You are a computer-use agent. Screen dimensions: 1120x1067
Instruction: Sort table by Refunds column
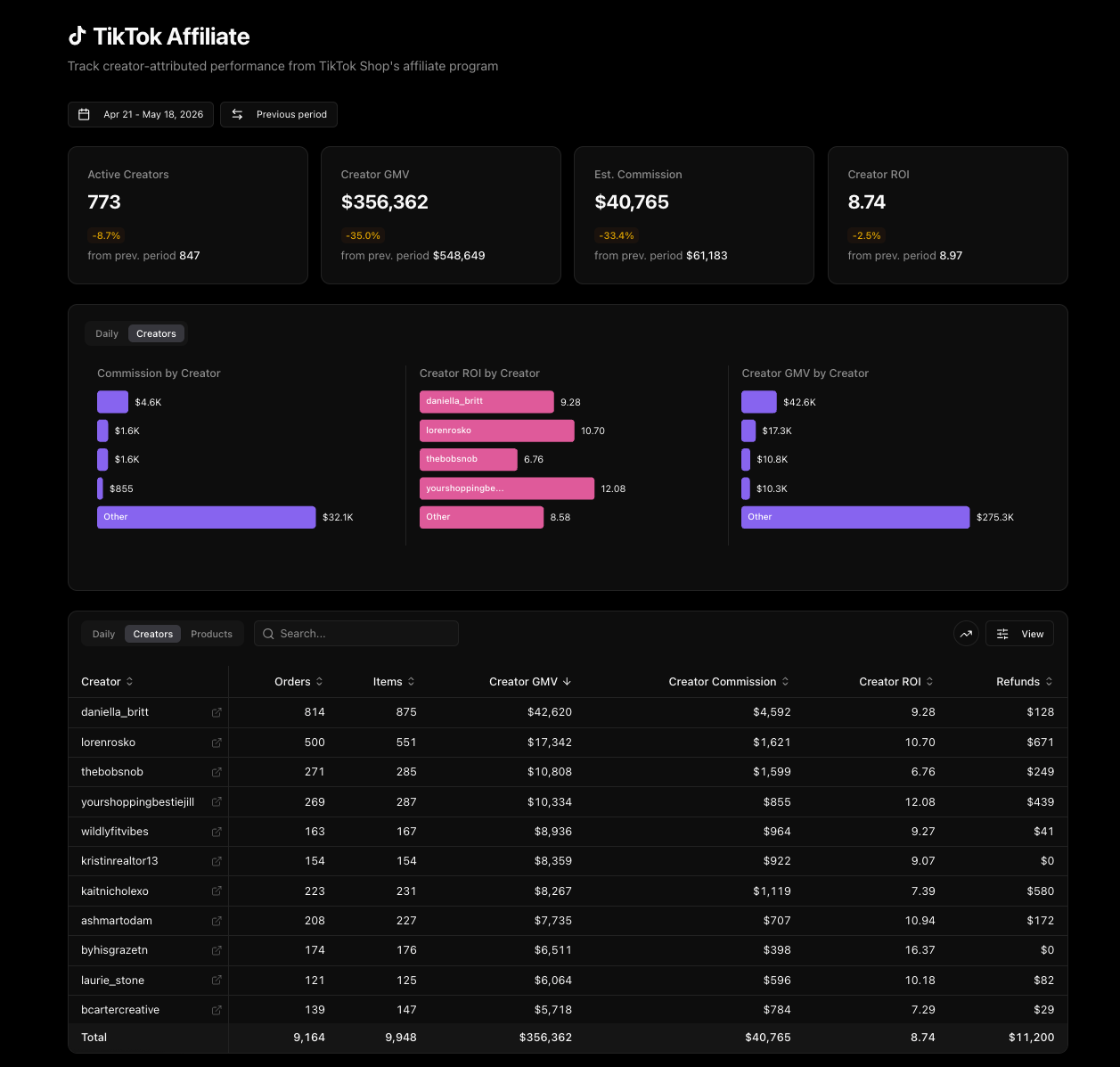point(1025,682)
